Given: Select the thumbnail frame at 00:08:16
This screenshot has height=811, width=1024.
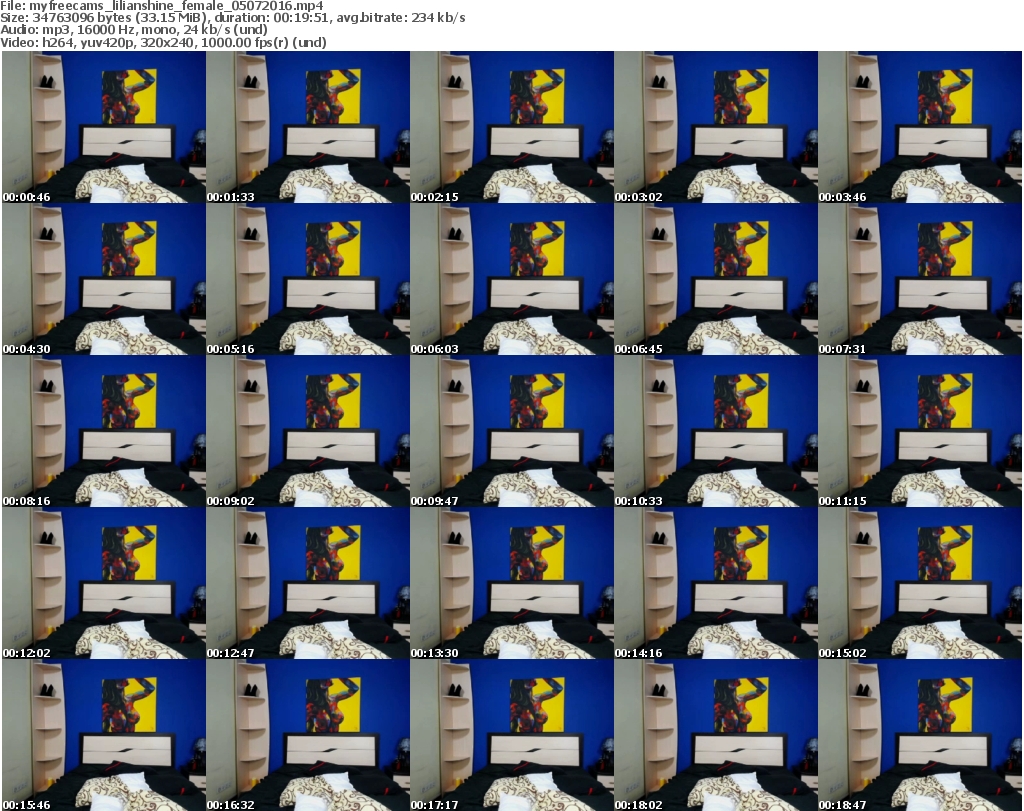Looking at the screenshot, I should tap(104, 432).
